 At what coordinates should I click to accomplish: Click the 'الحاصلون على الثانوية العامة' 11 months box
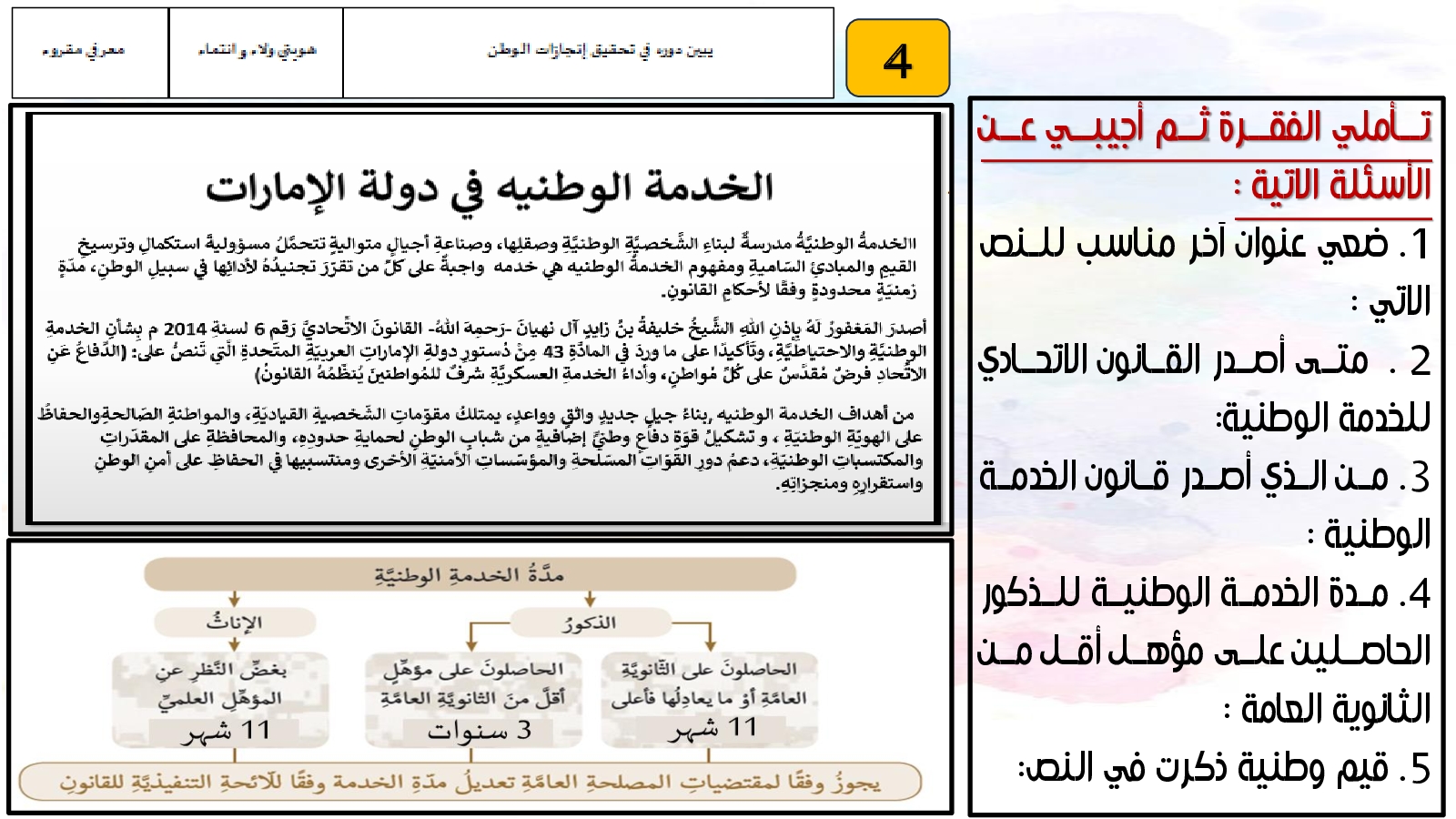click(x=708, y=699)
